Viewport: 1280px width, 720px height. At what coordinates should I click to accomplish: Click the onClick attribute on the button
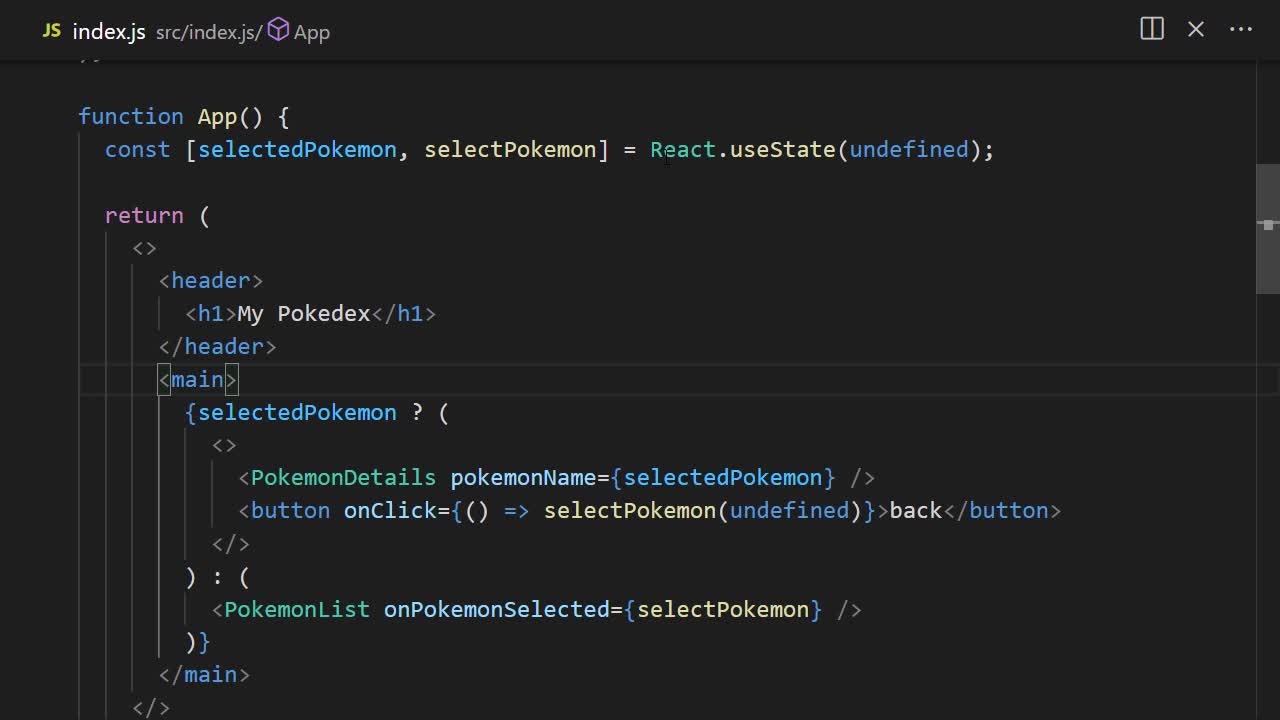pos(390,511)
